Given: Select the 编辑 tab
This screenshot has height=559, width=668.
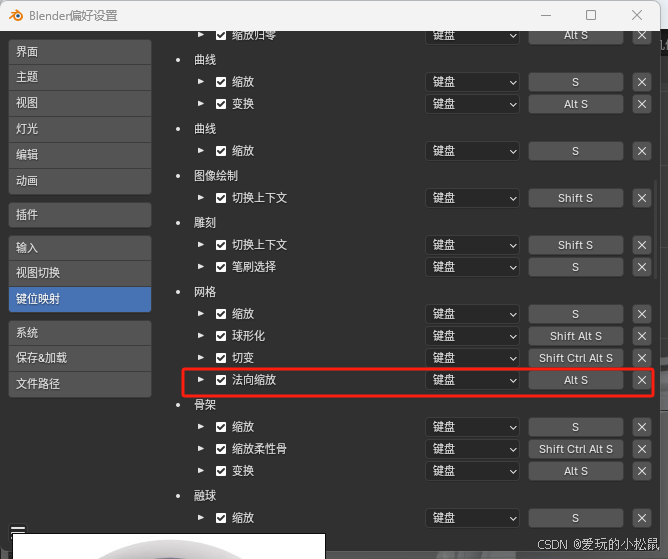Looking at the screenshot, I should point(80,155).
